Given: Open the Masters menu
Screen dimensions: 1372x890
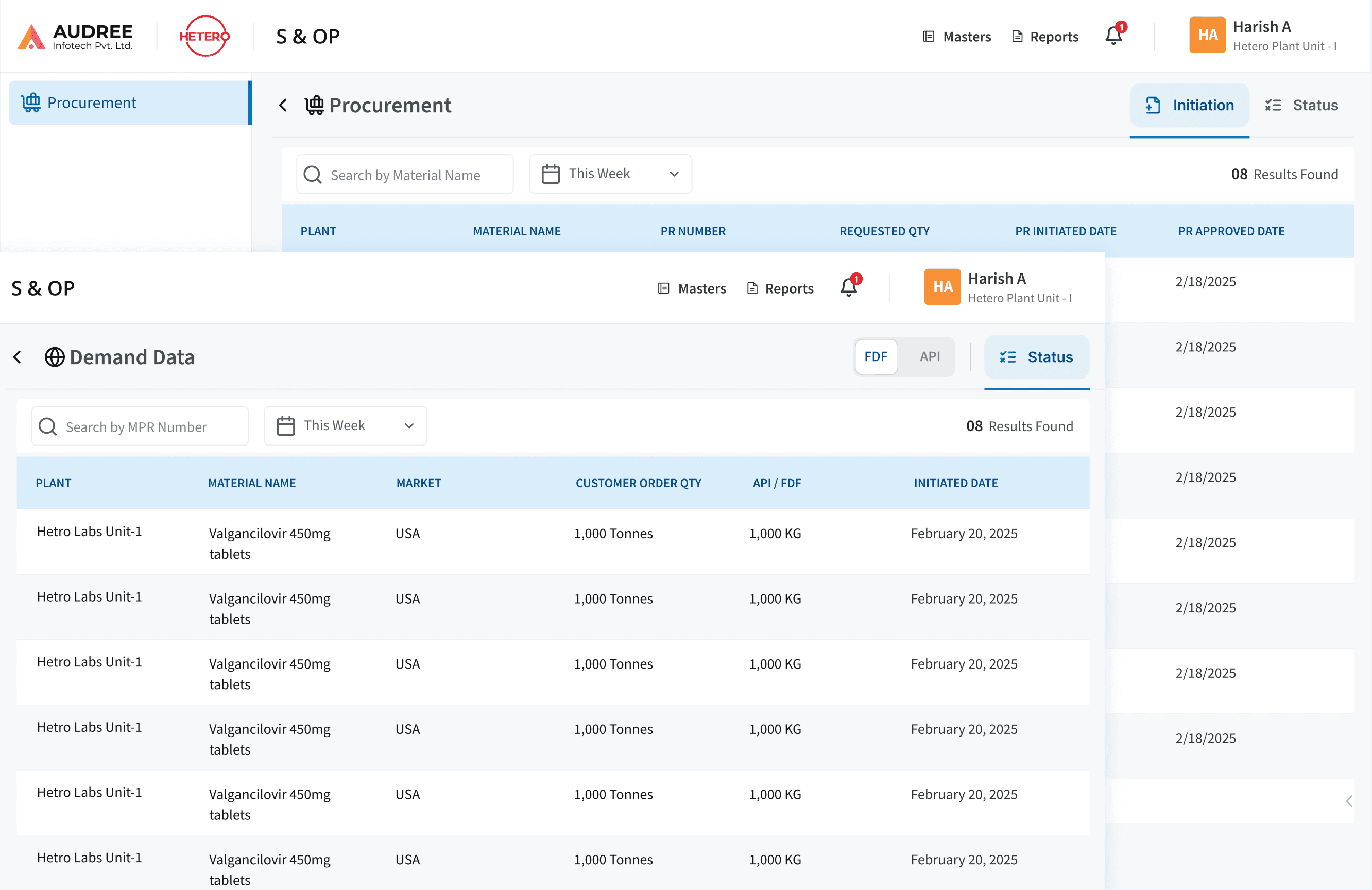Looking at the screenshot, I should click(x=702, y=288).
